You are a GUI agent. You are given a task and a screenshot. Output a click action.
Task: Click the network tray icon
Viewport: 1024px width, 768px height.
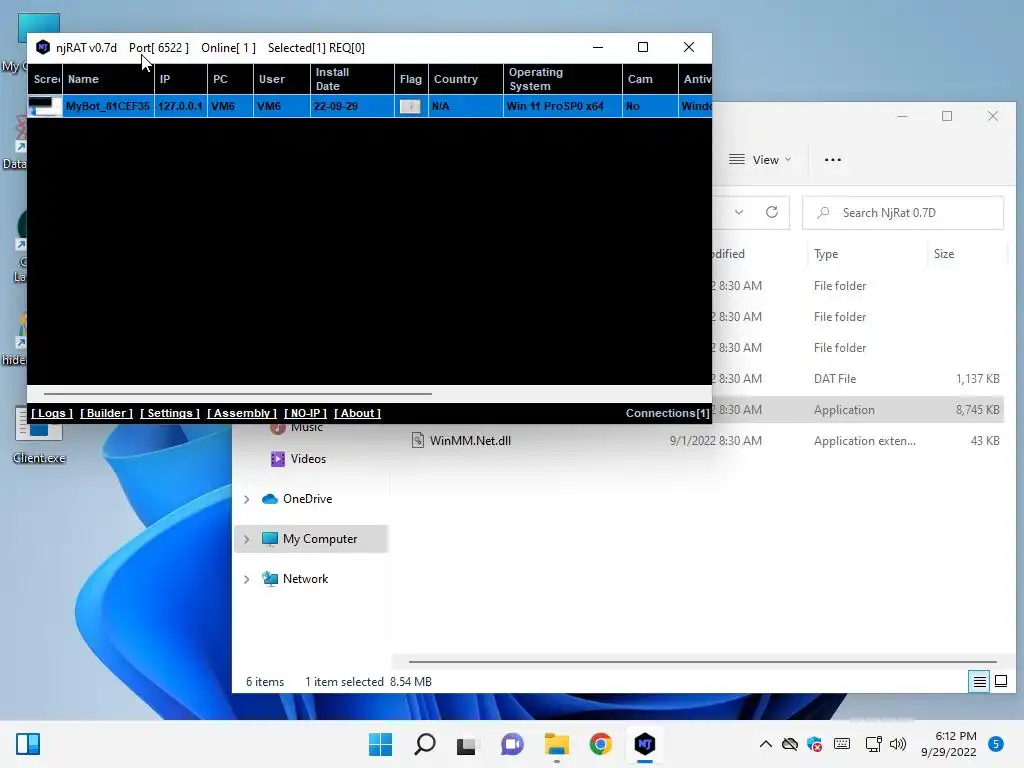coord(873,744)
